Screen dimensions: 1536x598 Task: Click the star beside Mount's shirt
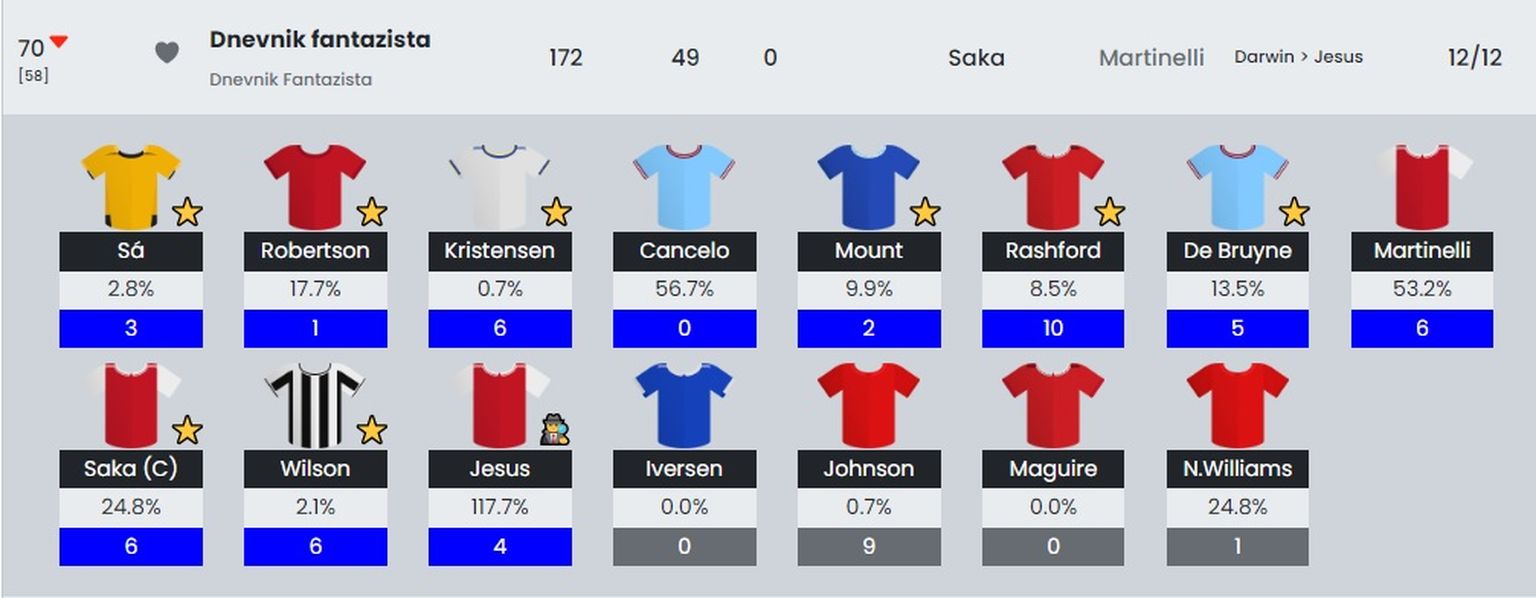(x=925, y=212)
